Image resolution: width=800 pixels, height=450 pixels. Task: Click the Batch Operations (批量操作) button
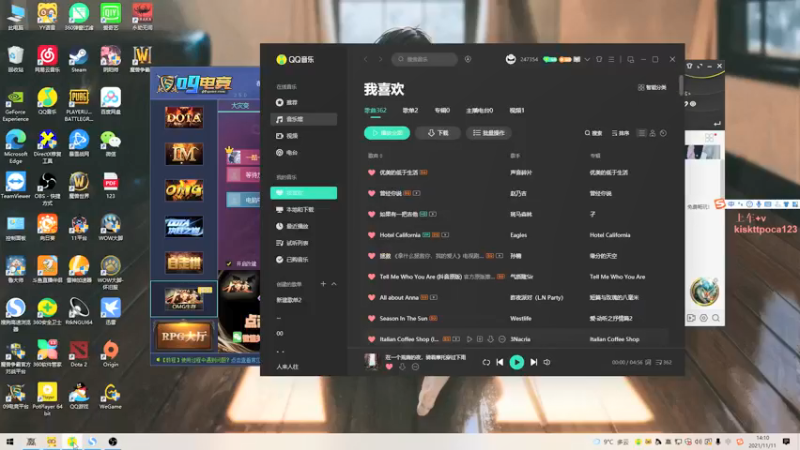pyautogui.click(x=489, y=133)
